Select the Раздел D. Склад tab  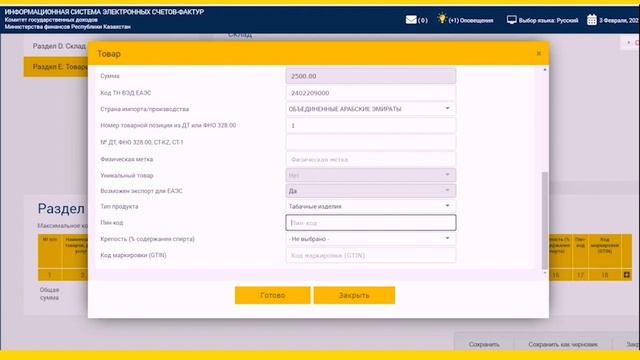click(x=59, y=46)
